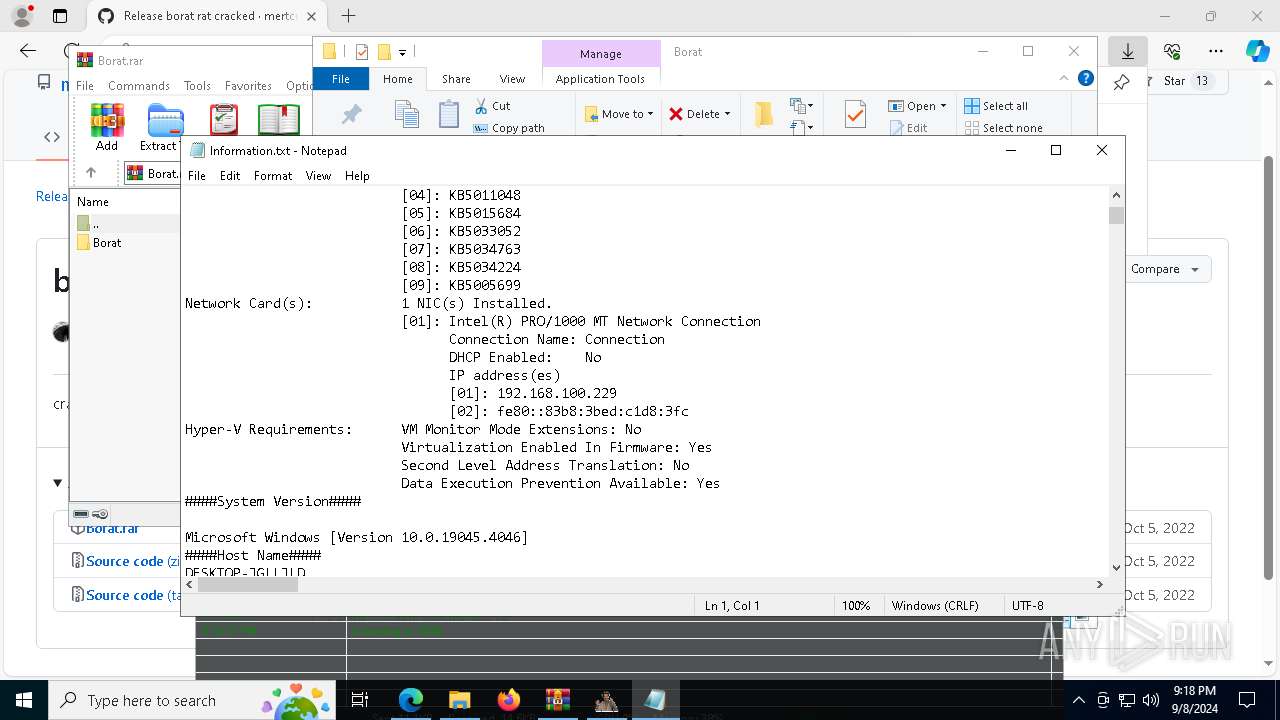Screen dimensions: 1280x720
Task: Select the Borat folder in WinRAR list
Action: coord(107,243)
